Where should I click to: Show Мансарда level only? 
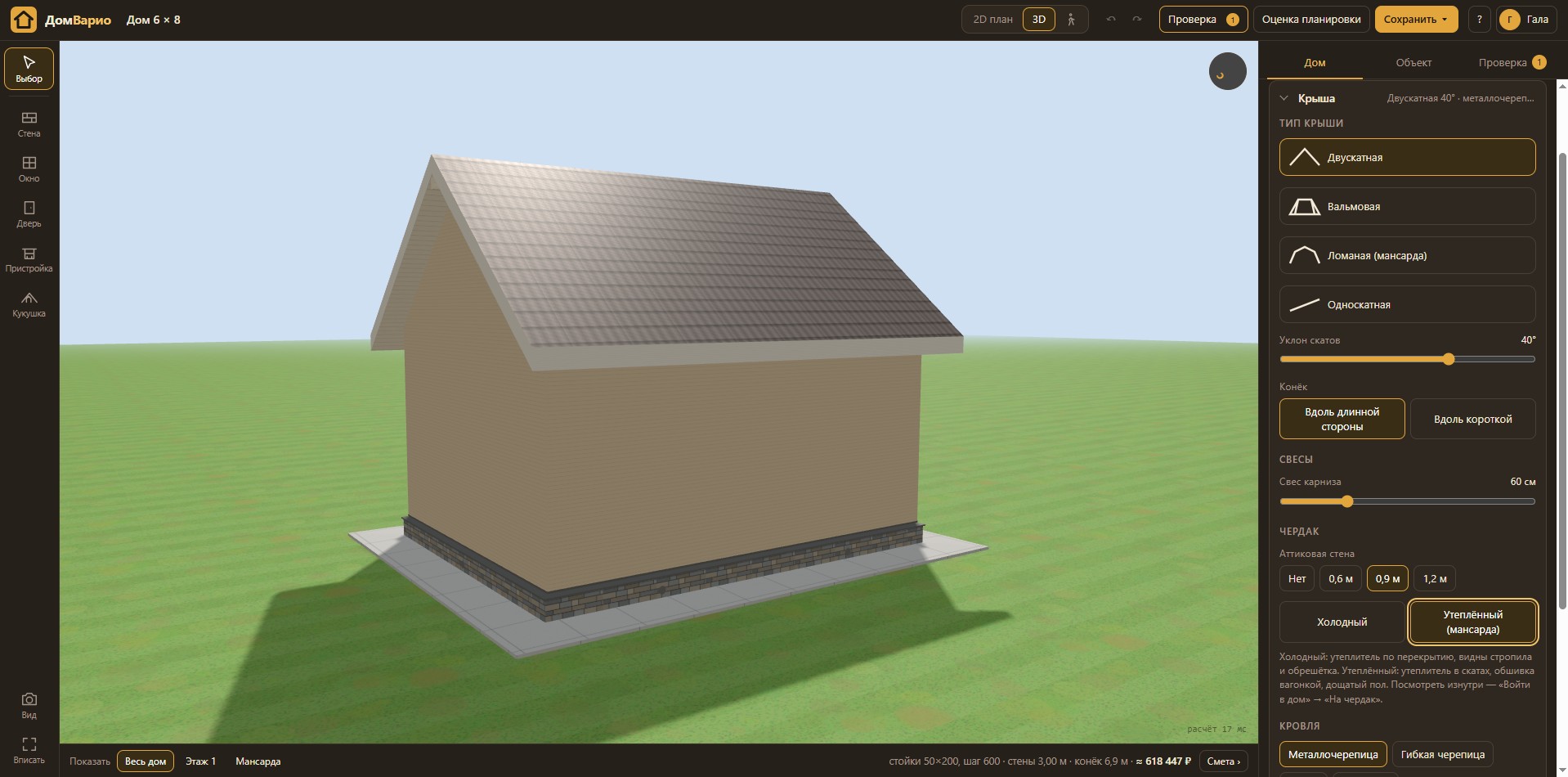(258, 761)
